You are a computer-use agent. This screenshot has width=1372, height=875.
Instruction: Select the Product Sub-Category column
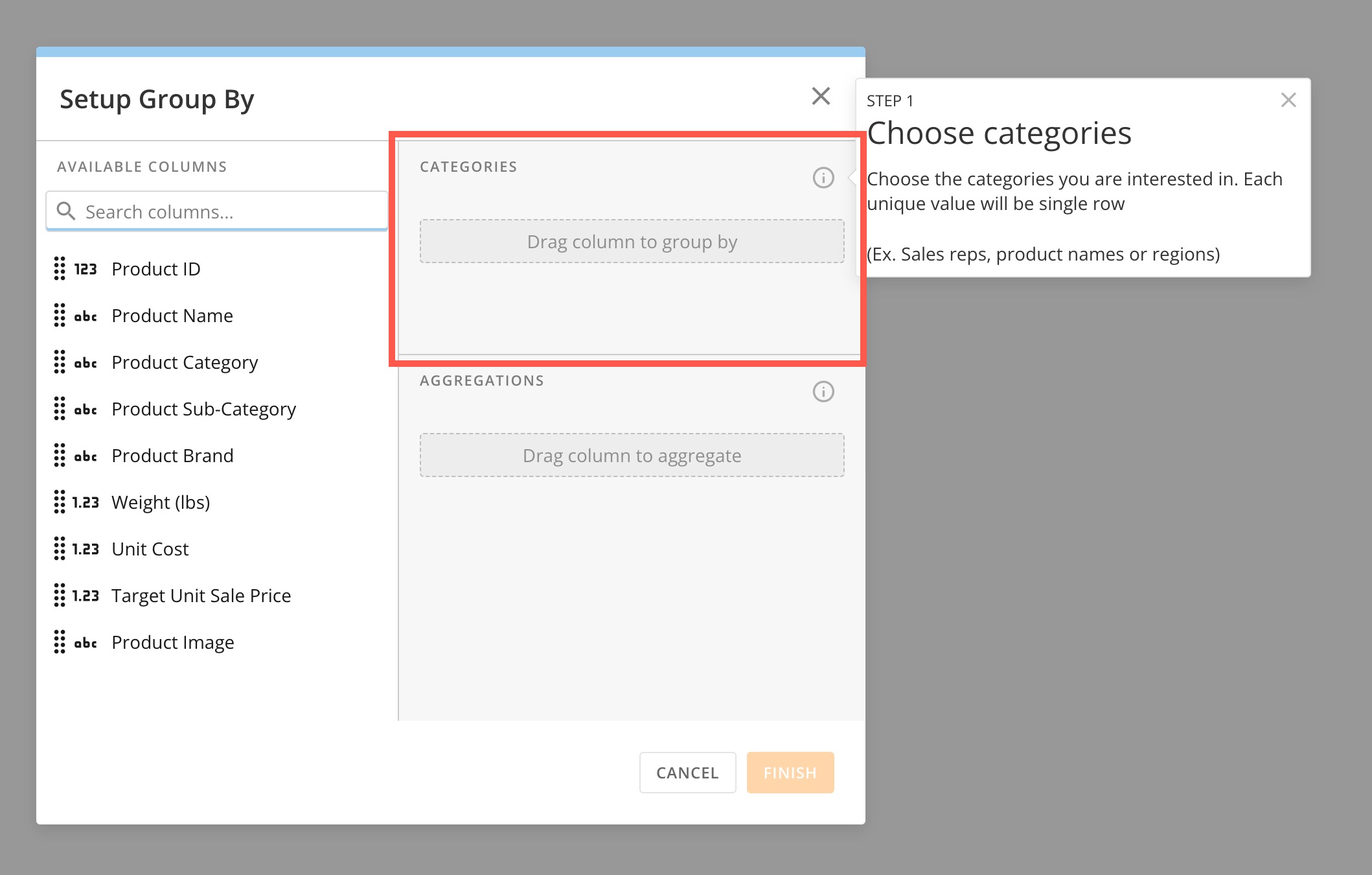coord(203,409)
